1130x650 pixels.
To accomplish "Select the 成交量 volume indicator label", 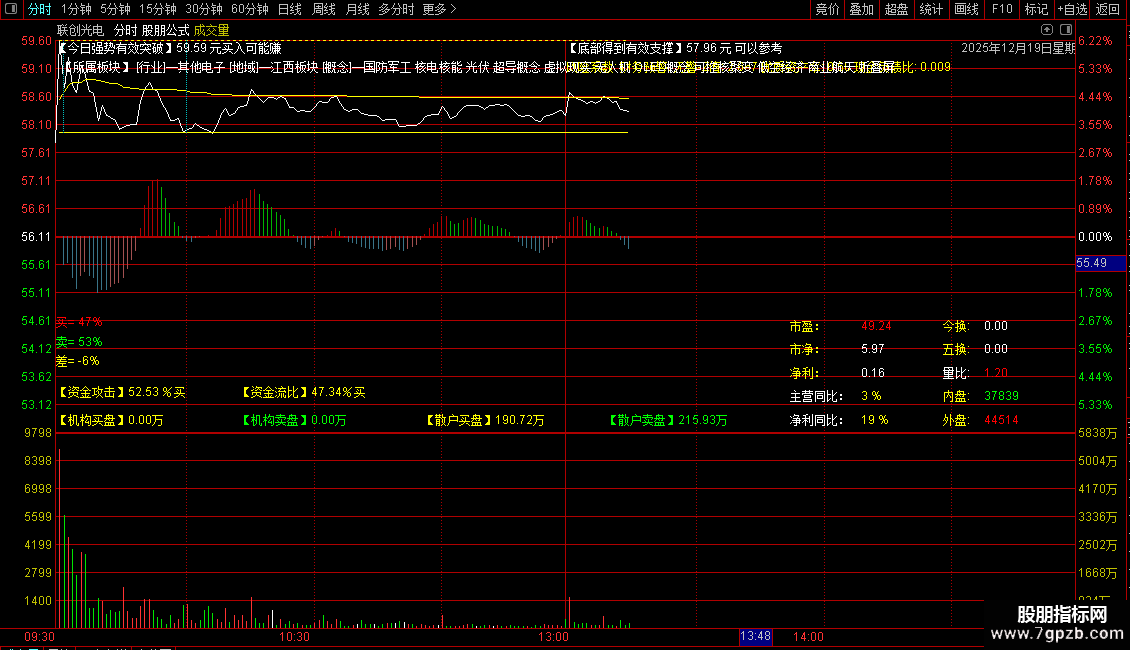I will (x=211, y=30).
